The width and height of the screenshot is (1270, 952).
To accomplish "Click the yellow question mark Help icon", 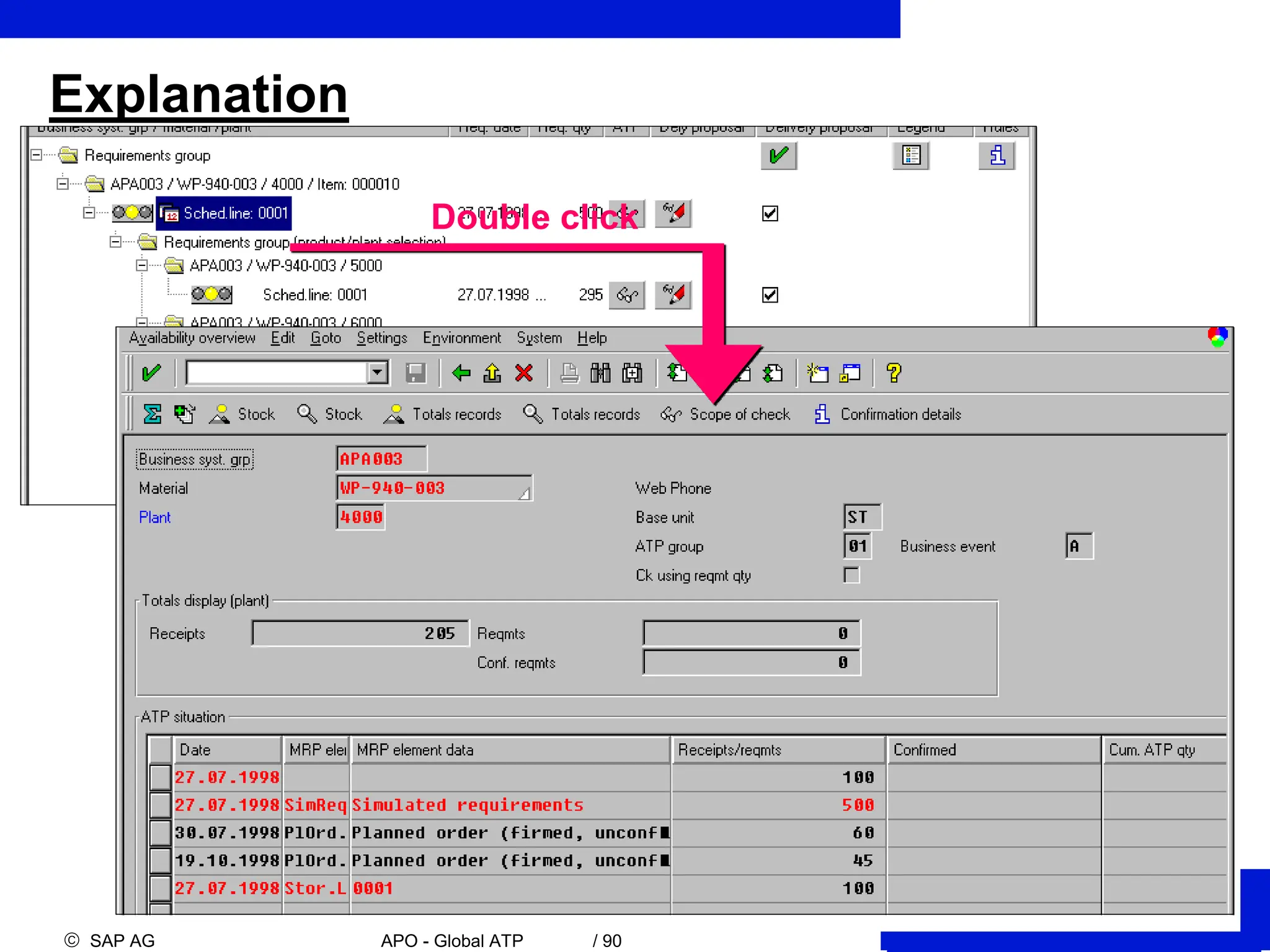I will coord(894,373).
